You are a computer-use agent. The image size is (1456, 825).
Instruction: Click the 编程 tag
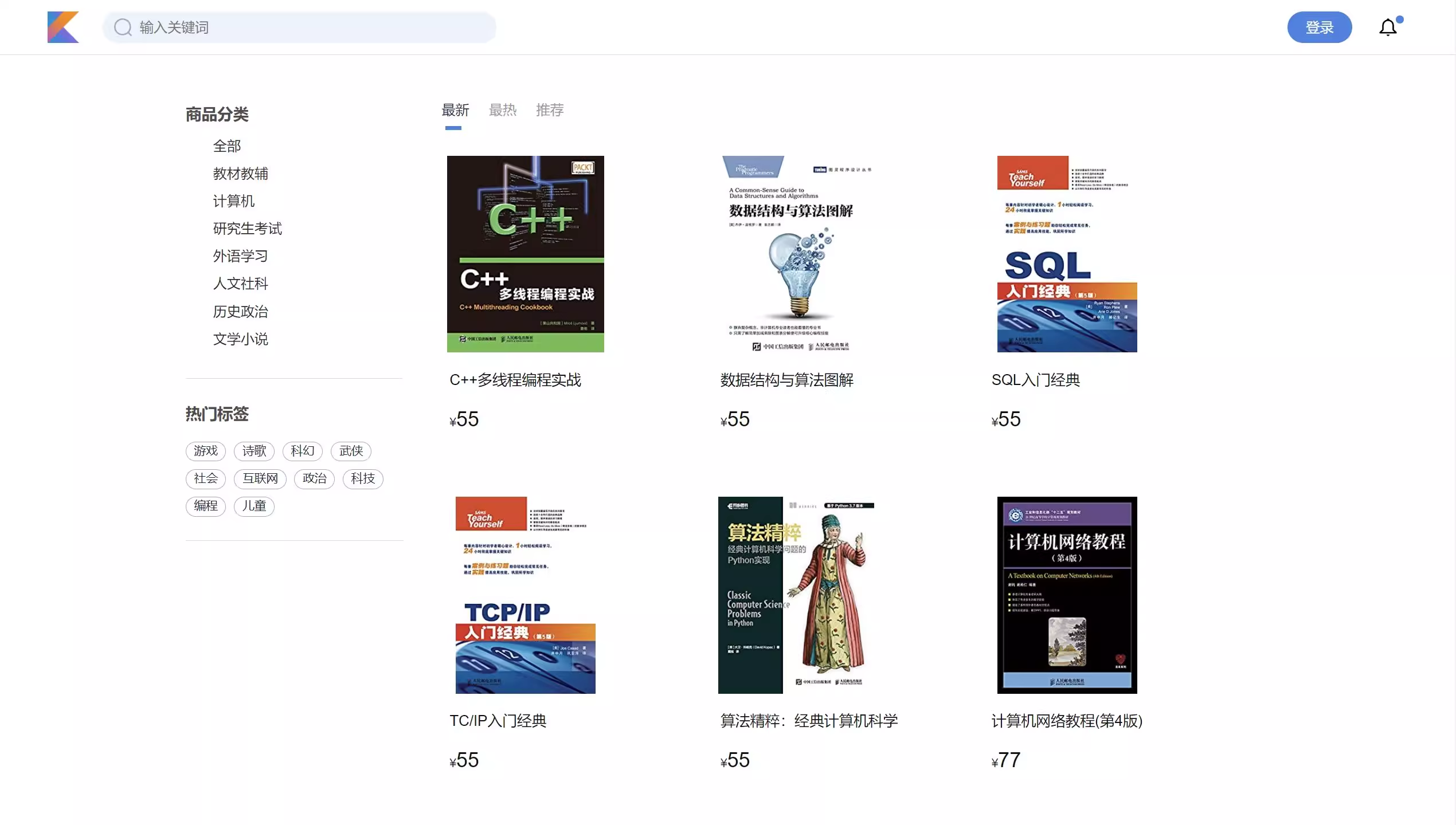click(x=206, y=506)
